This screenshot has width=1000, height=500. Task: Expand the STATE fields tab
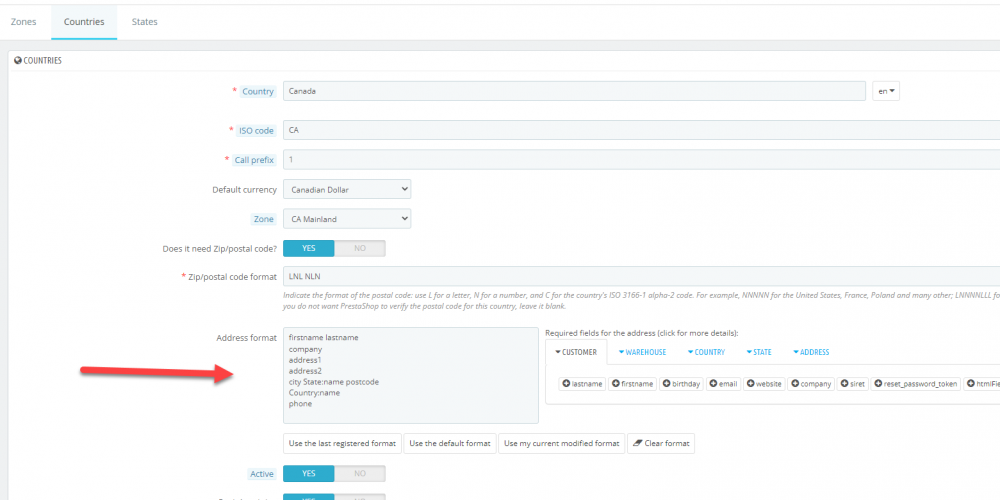(x=759, y=352)
